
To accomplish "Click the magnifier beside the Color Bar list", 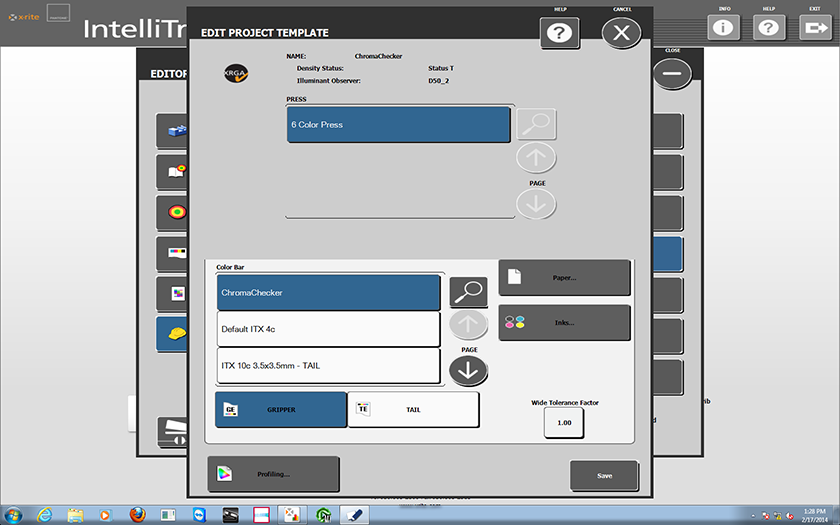I will (x=468, y=292).
